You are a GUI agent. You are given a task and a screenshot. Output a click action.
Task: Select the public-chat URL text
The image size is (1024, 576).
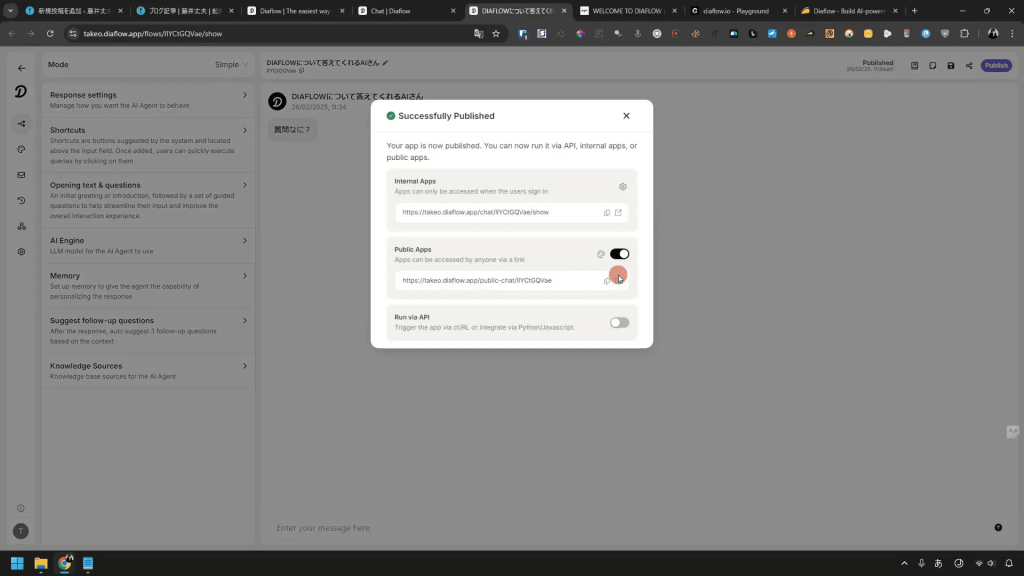[x=477, y=280]
